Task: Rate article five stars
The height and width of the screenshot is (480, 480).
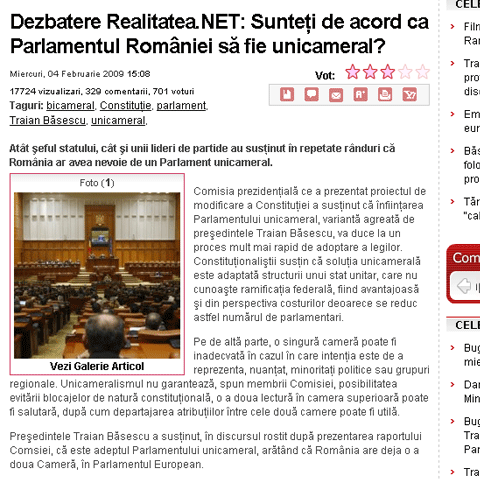Action: coord(422,72)
